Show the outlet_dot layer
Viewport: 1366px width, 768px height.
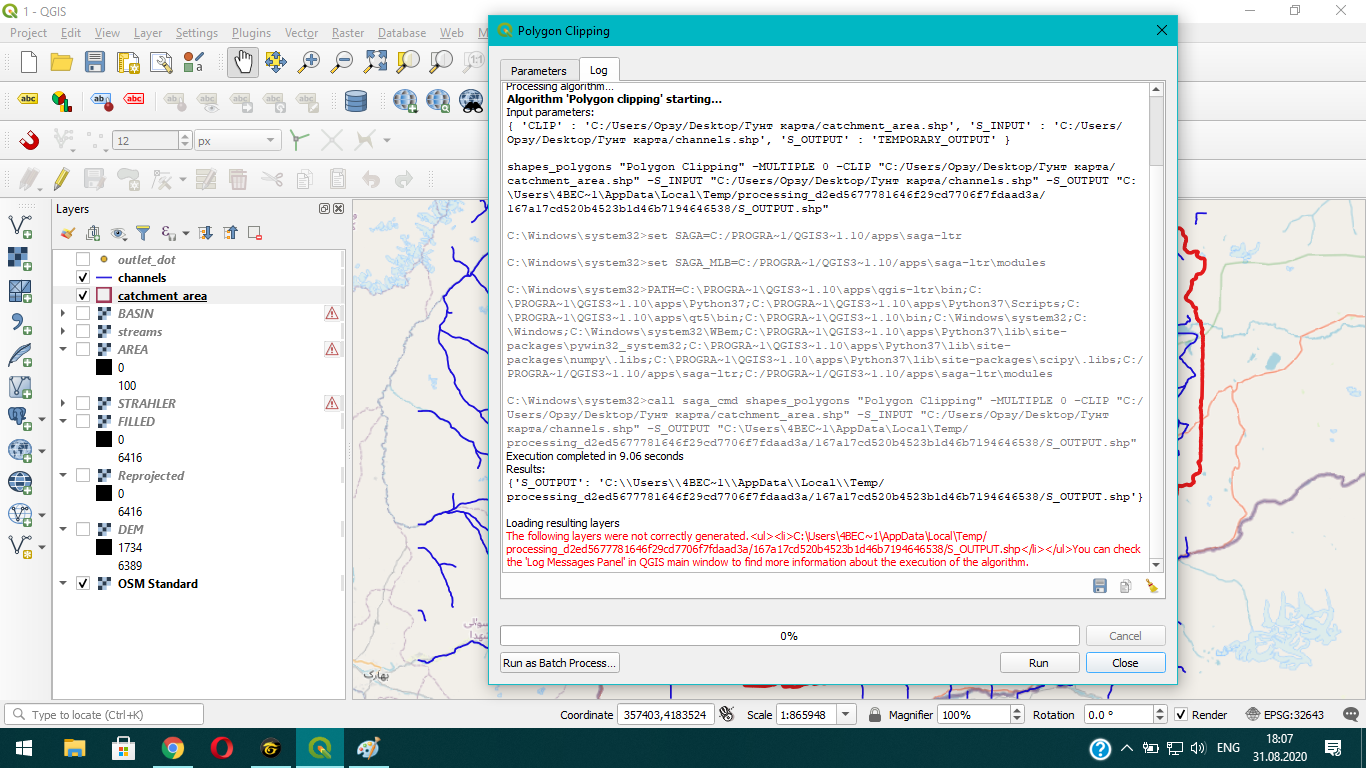coord(83,260)
